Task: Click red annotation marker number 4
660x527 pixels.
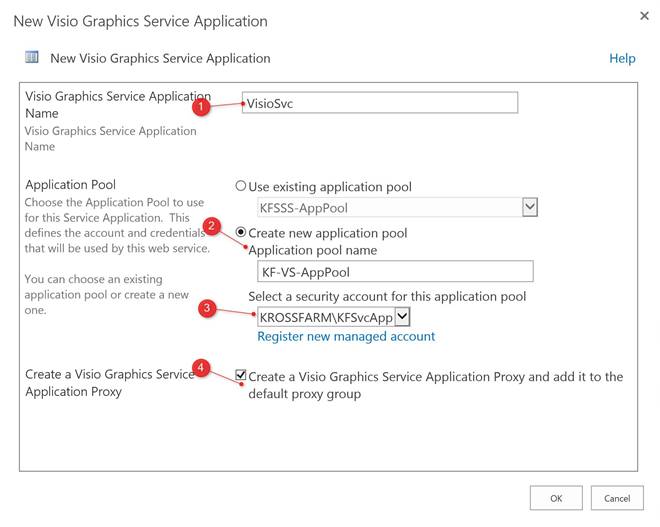Action: click(x=203, y=369)
